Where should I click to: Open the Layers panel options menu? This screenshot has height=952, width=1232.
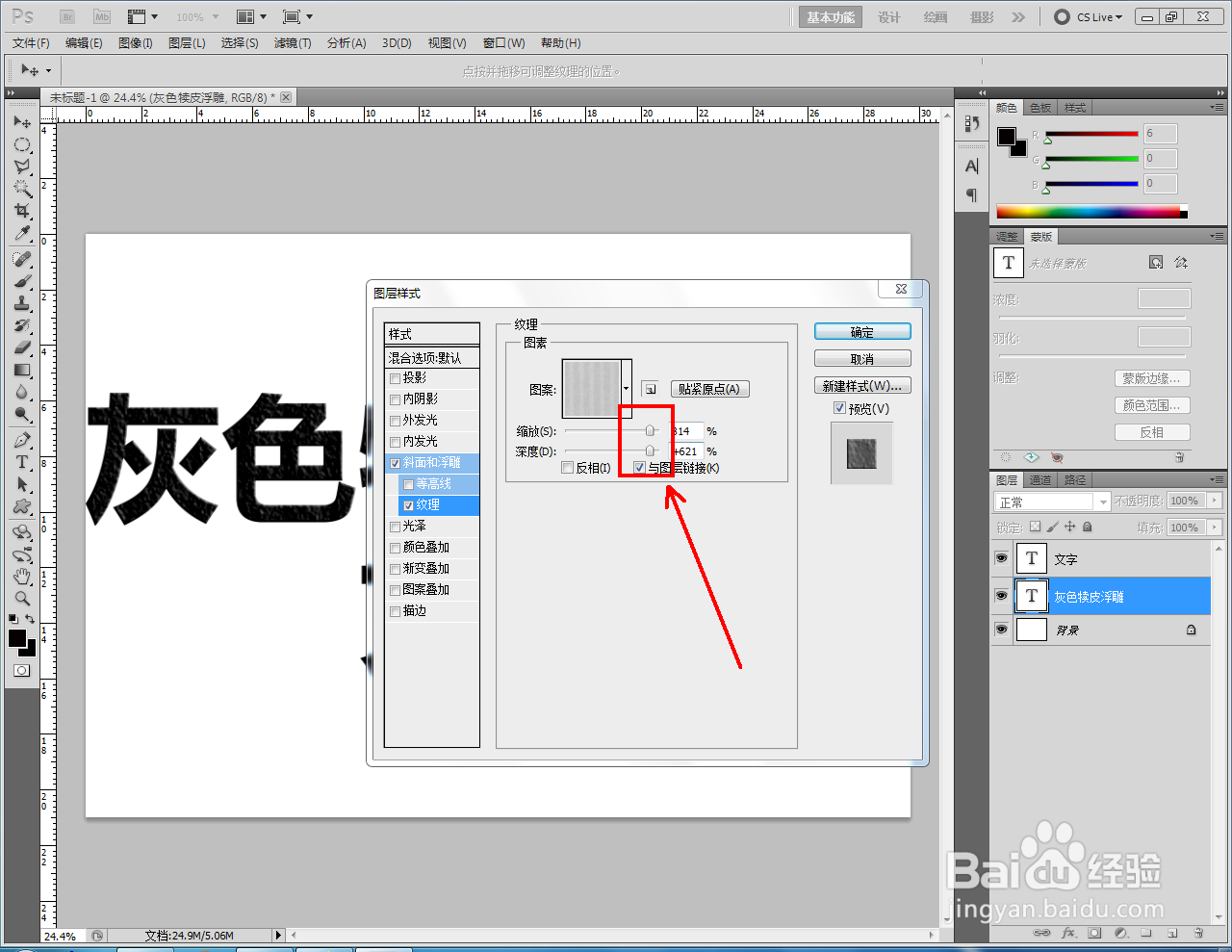pyautogui.click(x=1217, y=479)
